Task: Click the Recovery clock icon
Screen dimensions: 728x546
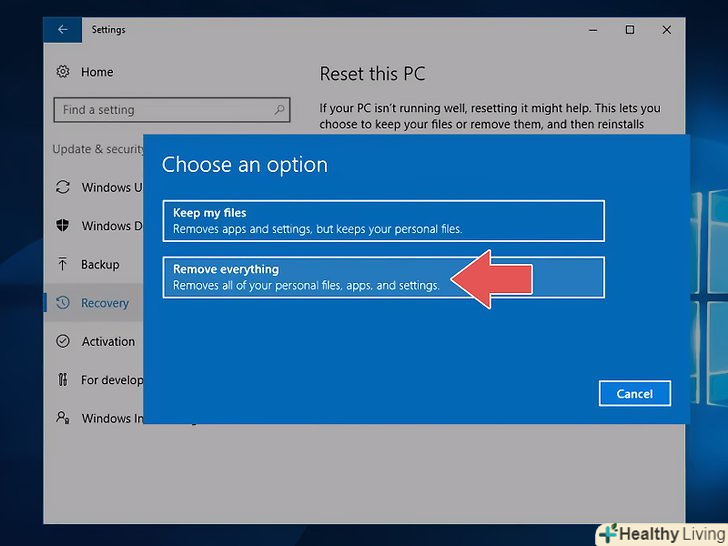Action: [63, 303]
